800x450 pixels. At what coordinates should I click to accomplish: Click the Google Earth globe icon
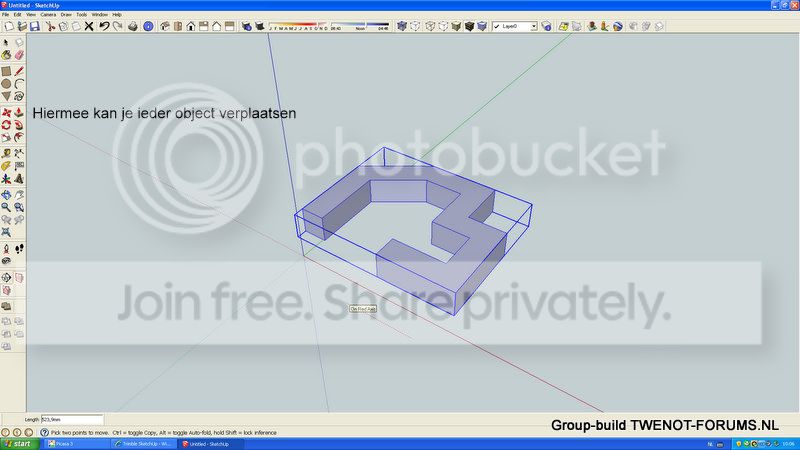tap(618, 26)
